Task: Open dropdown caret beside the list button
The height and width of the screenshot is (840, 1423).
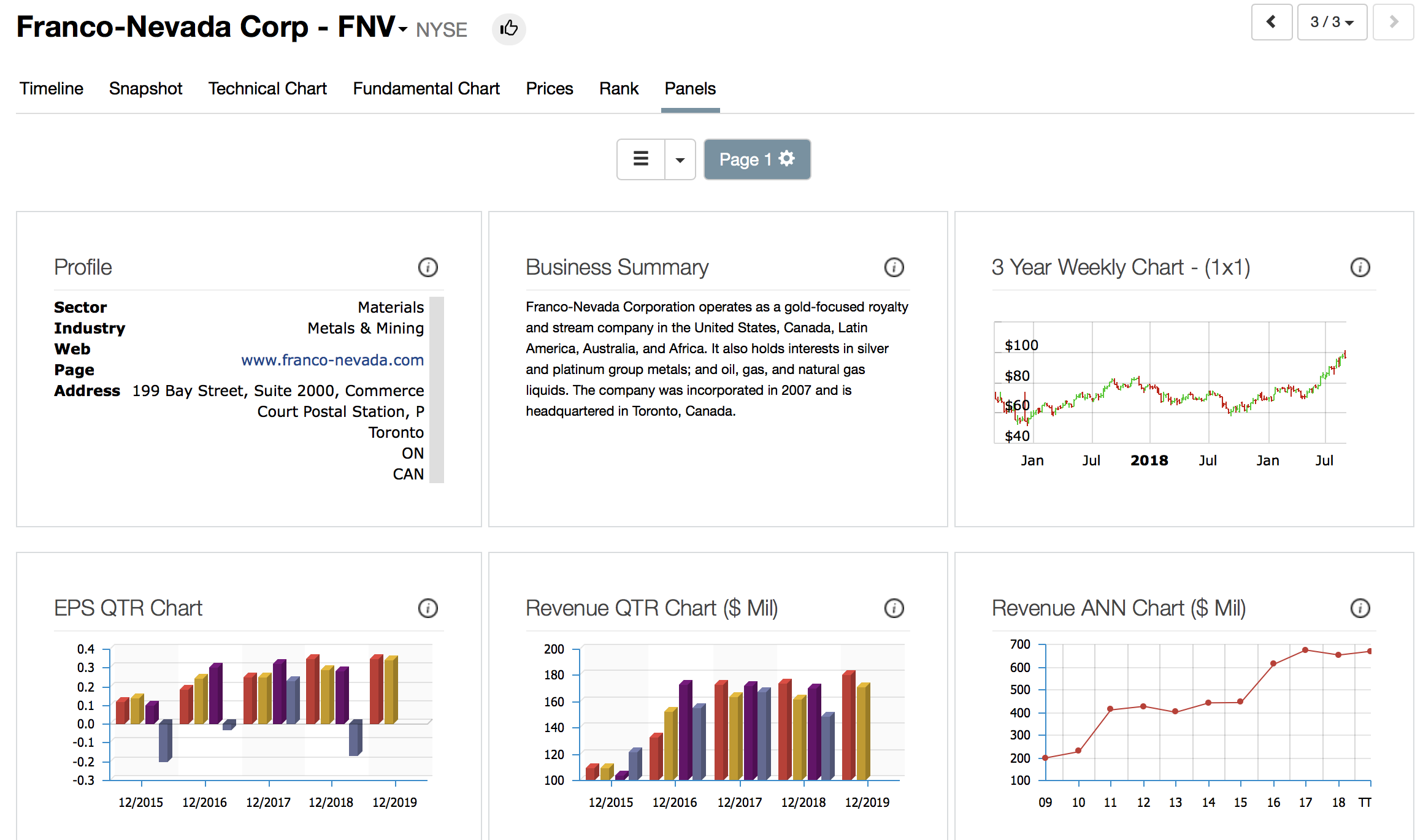Action: (680, 159)
